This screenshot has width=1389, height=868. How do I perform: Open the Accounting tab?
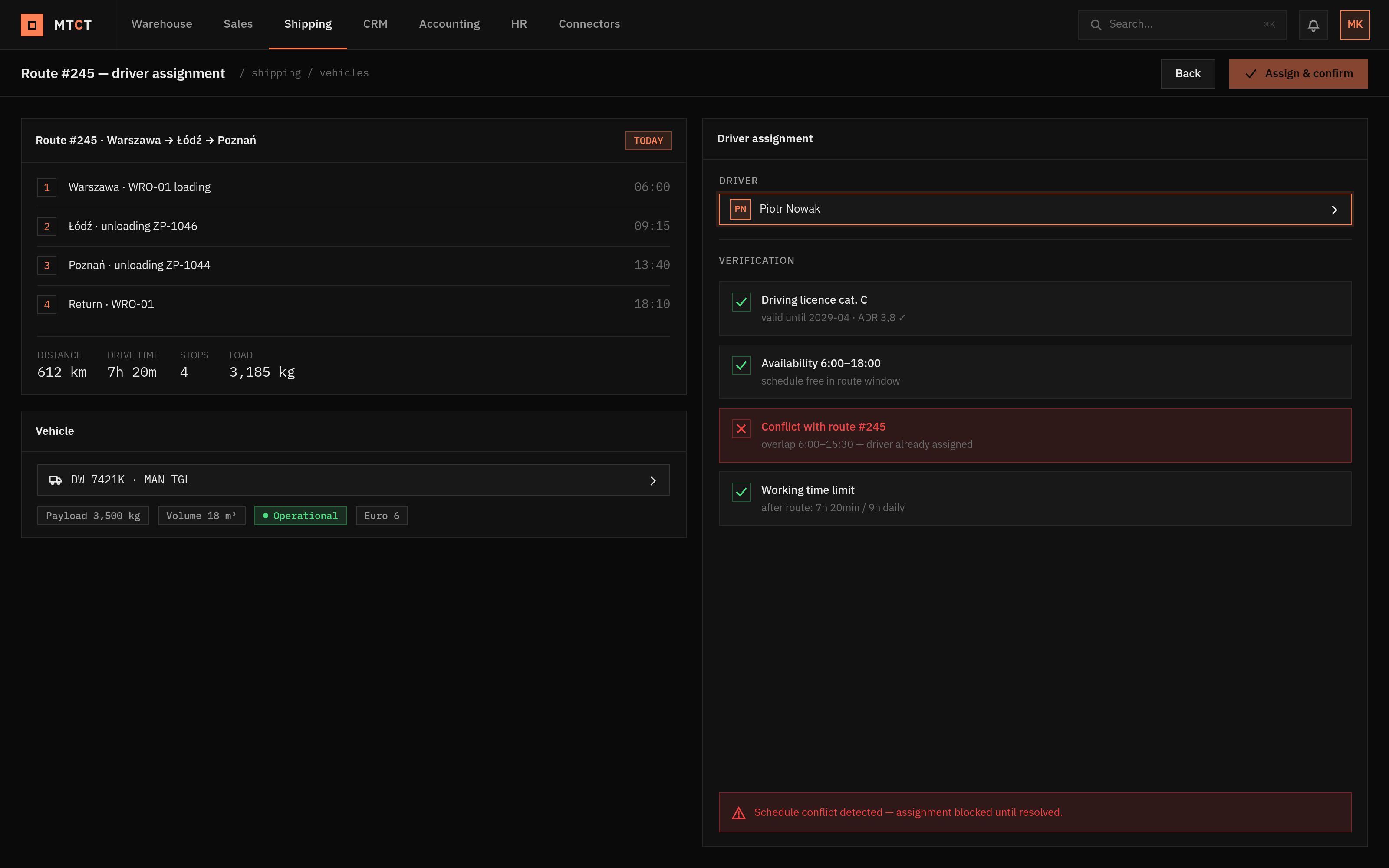pos(449,24)
